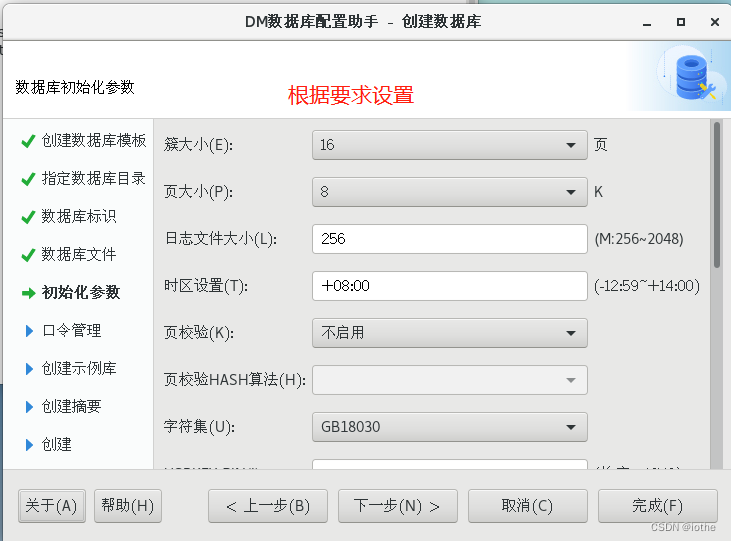731x541 pixels.
Task: Click the 关于(A) button
Action: pos(52,506)
